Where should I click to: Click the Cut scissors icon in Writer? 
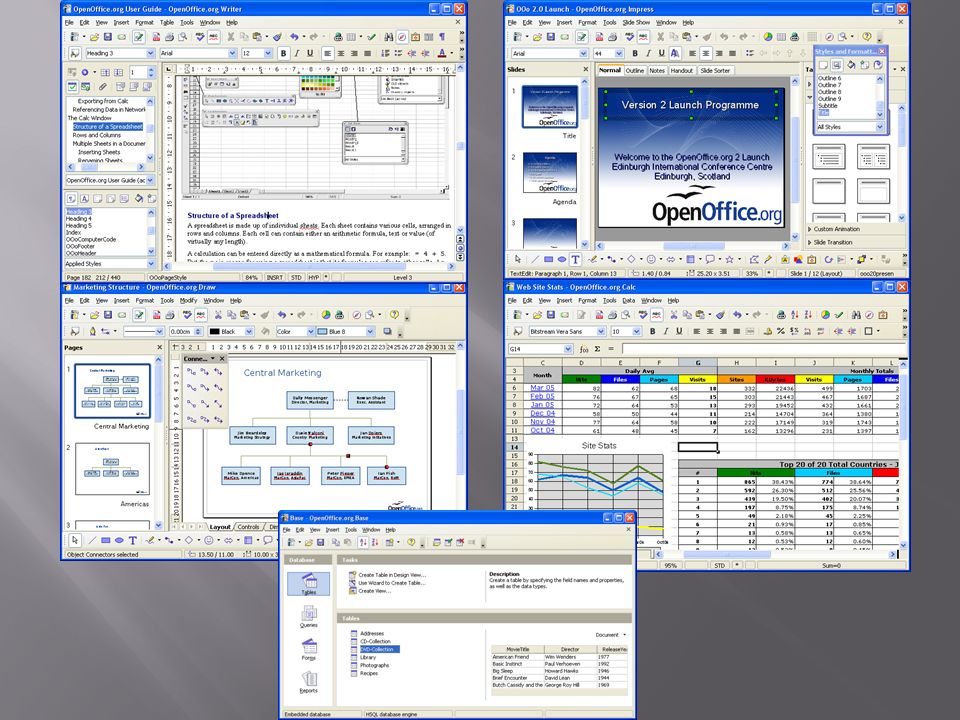[x=231, y=37]
